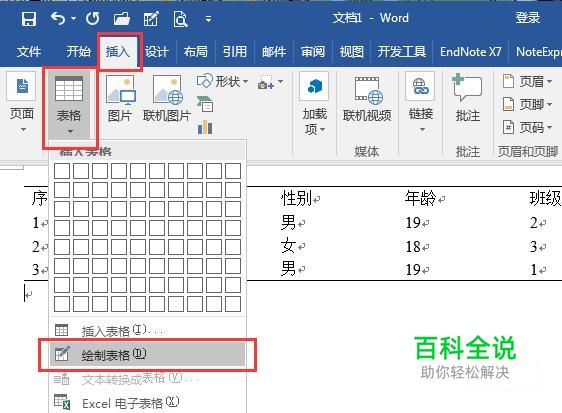
Task: Switch to the 开始 tab
Action: tap(78, 52)
